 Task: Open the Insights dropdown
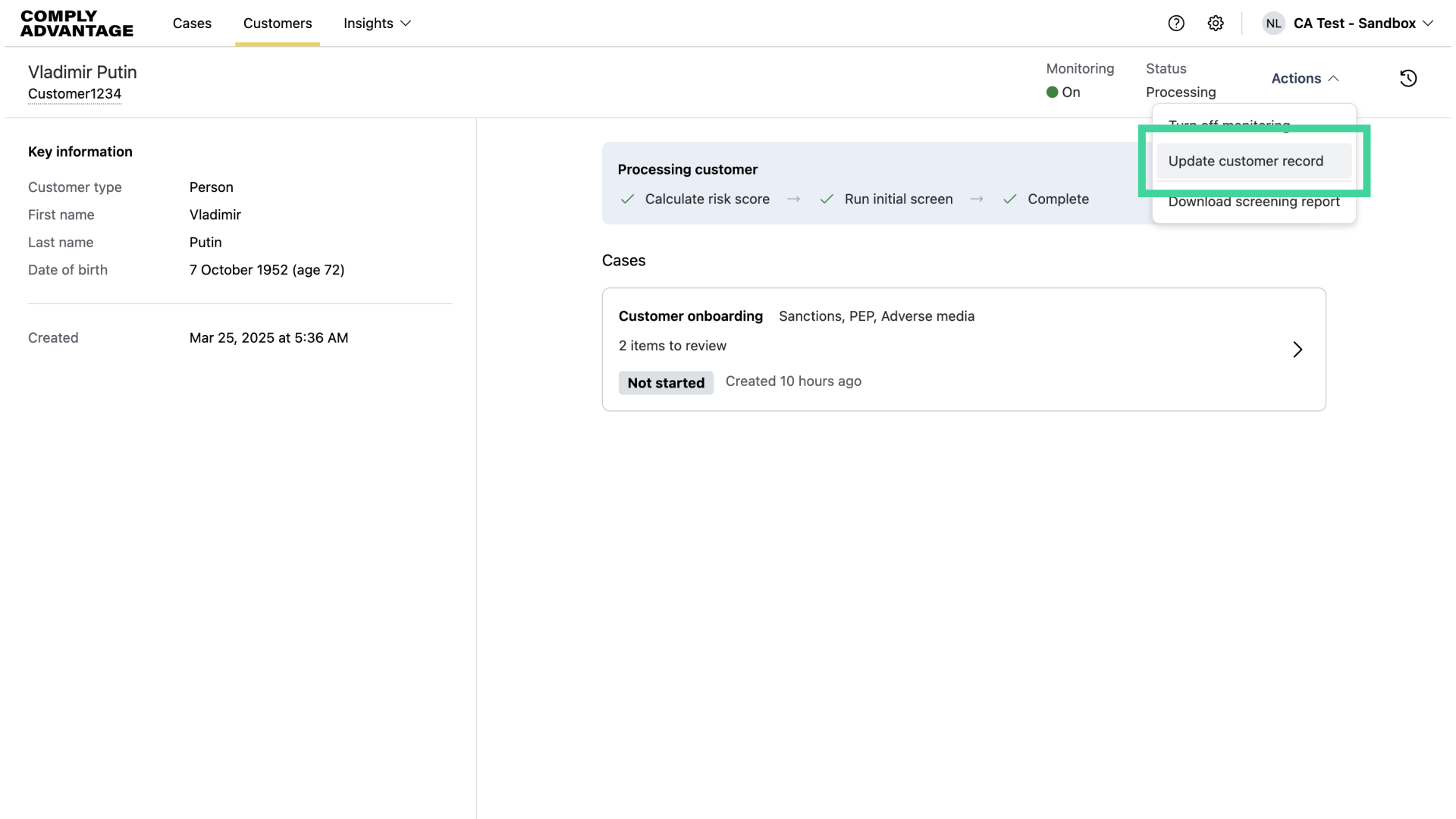point(377,24)
